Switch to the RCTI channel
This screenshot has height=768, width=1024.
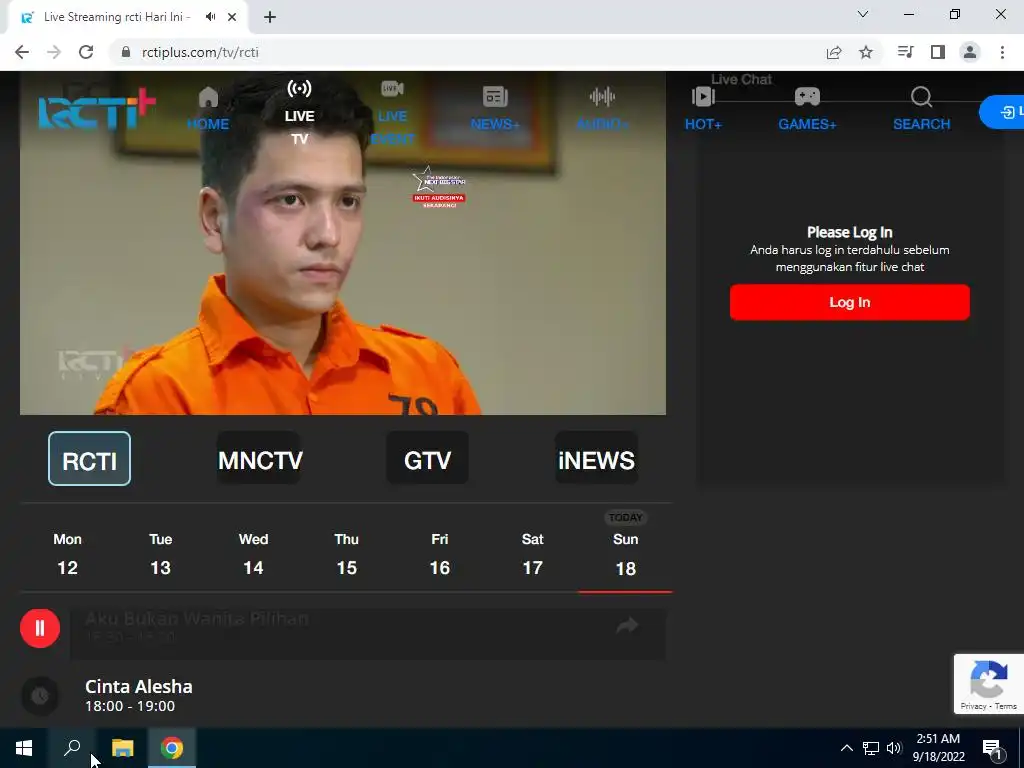coord(89,458)
